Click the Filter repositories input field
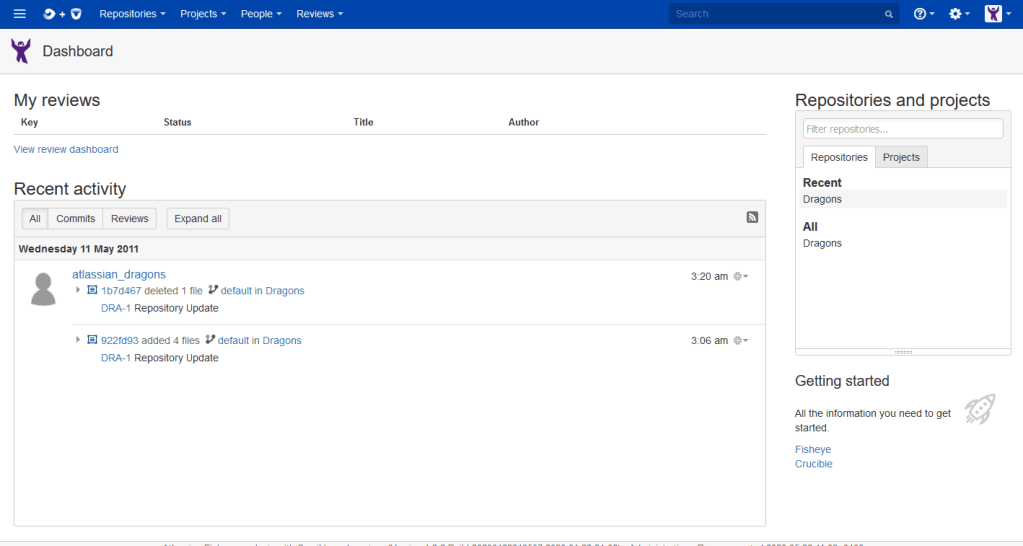Screen dimensions: 1023x546 pyautogui.click(x=902, y=129)
